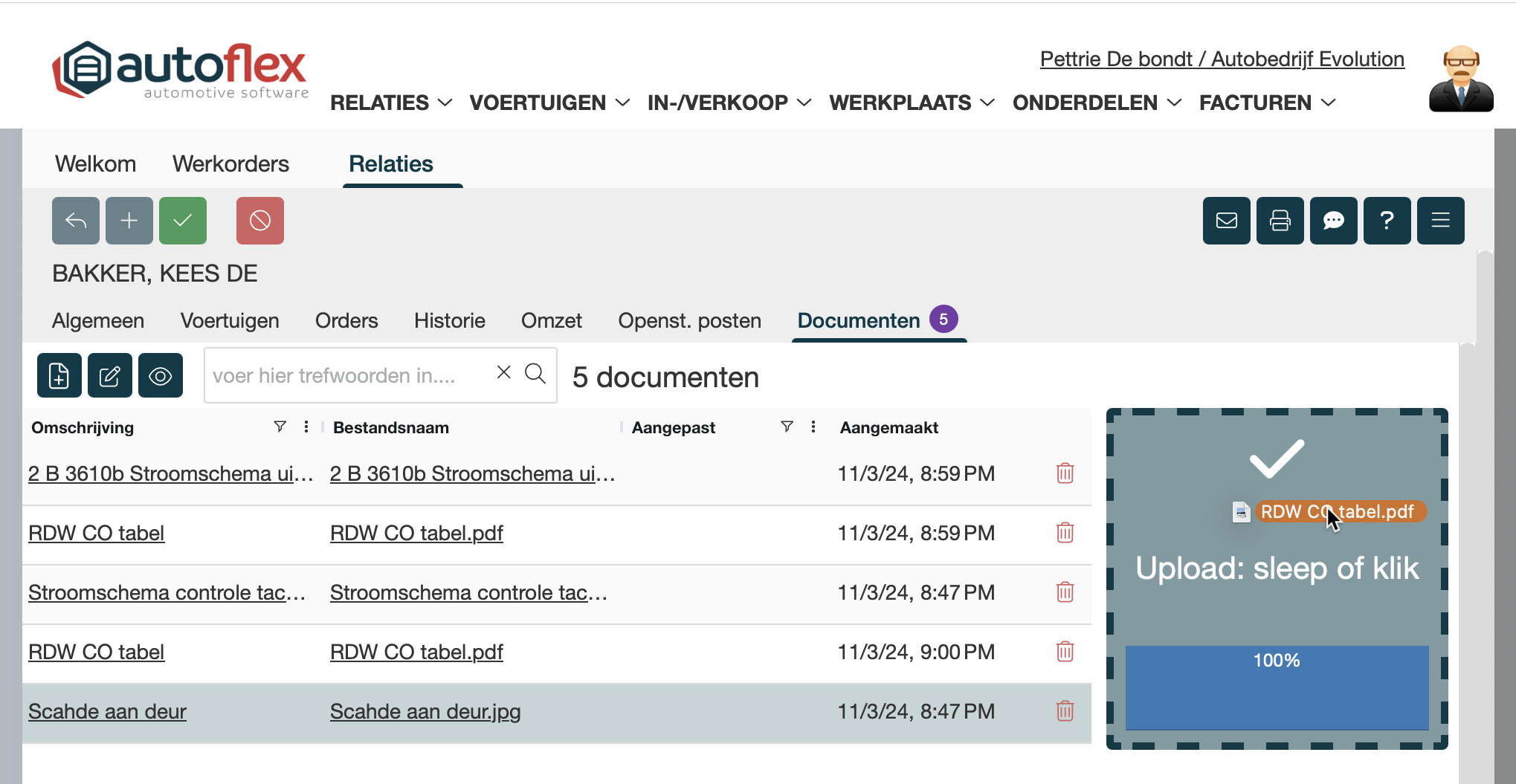Click the back arrow toolbar button
Image resolution: width=1516 pixels, height=784 pixels.
click(x=76, y=221)
